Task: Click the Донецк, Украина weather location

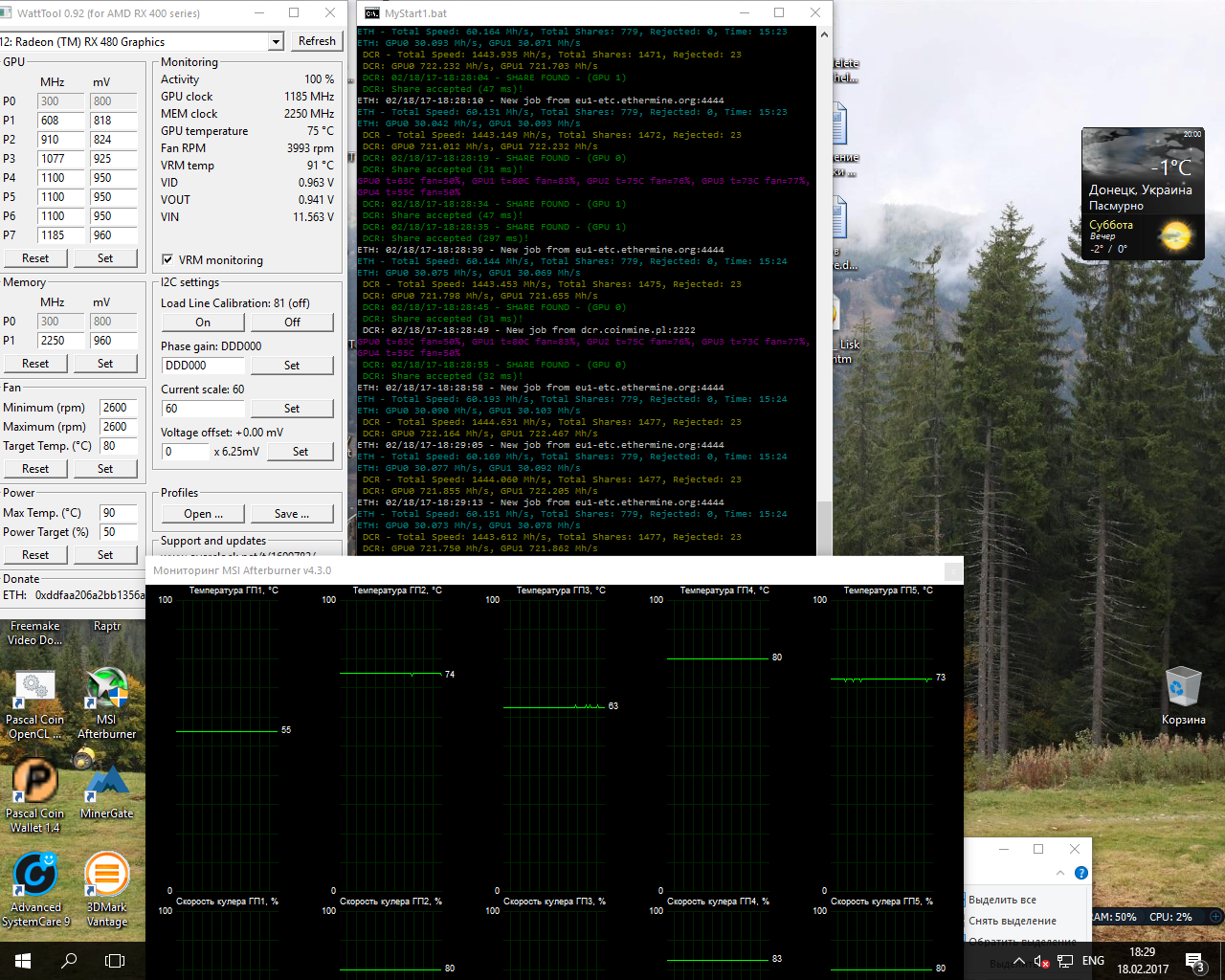Action: 1140,189
